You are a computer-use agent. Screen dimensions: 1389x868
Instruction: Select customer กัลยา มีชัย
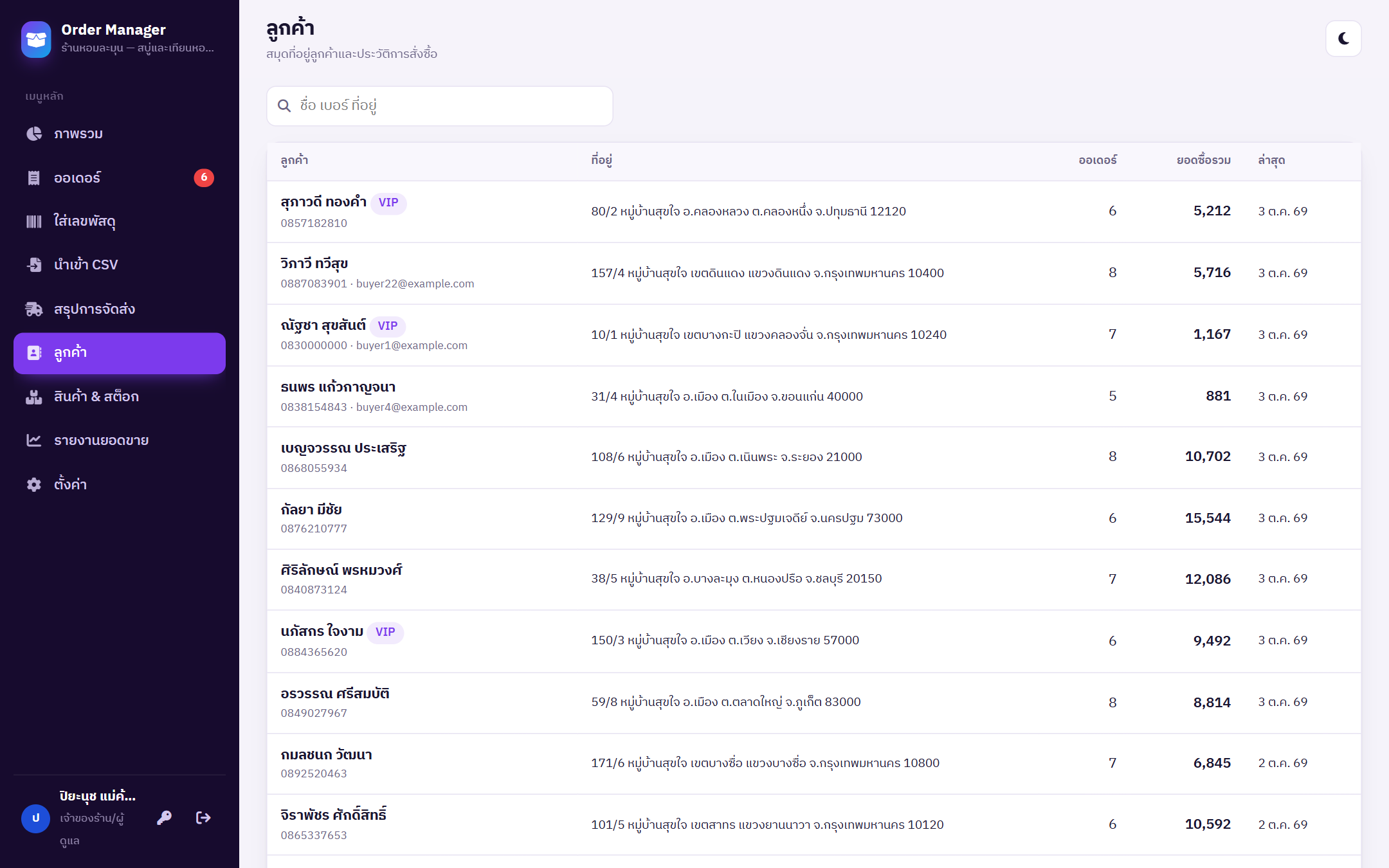coord(311,509)
